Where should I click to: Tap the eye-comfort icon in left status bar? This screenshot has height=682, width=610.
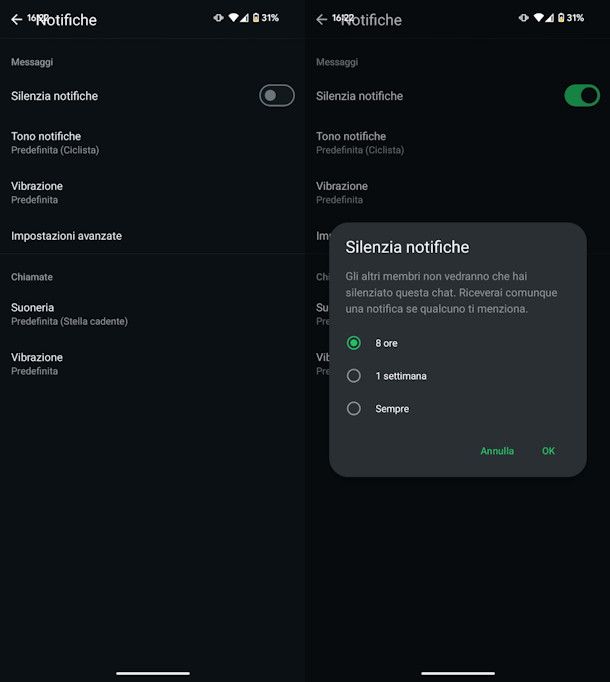point(218,18)
